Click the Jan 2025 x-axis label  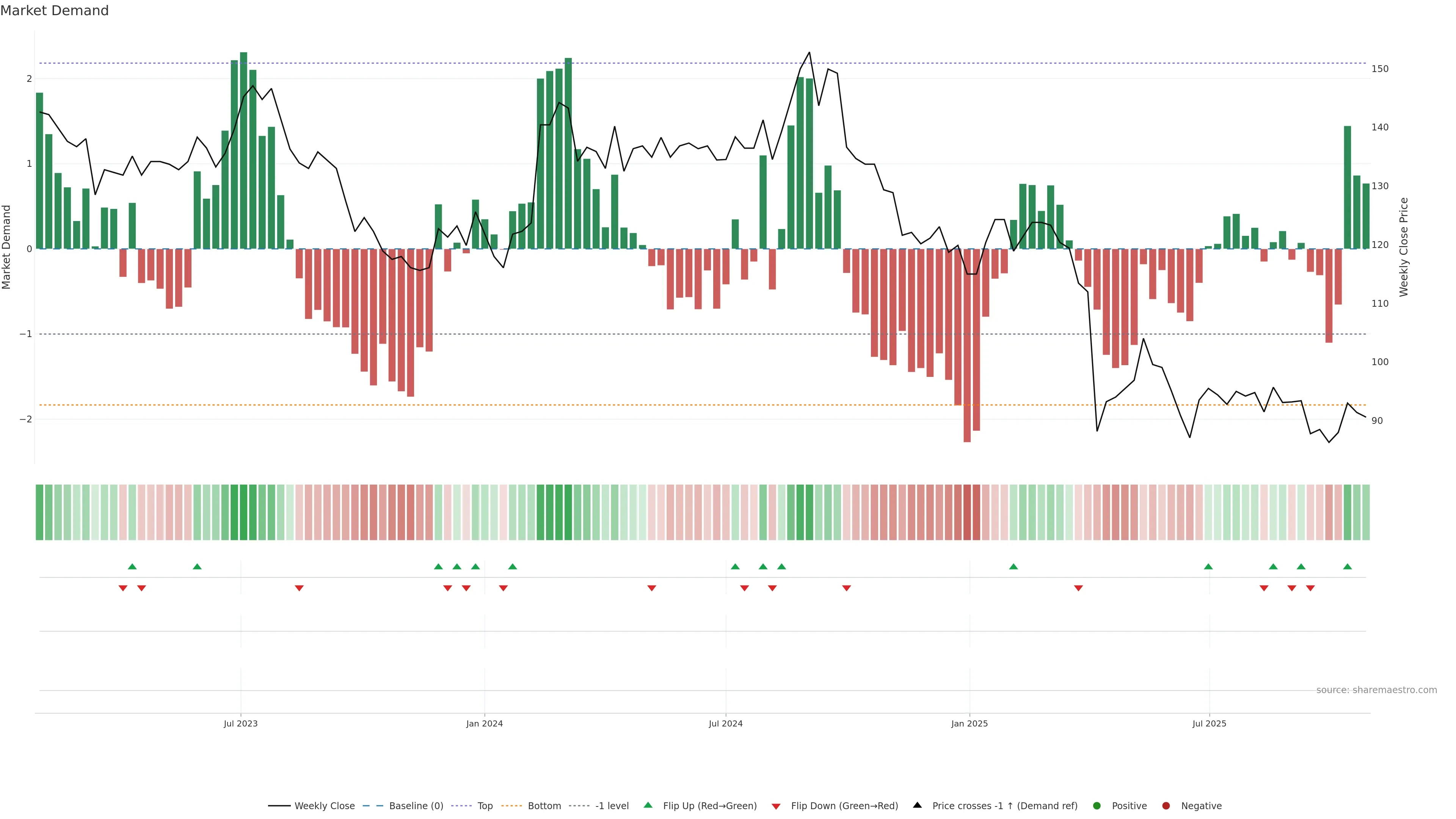click(970, 723)
